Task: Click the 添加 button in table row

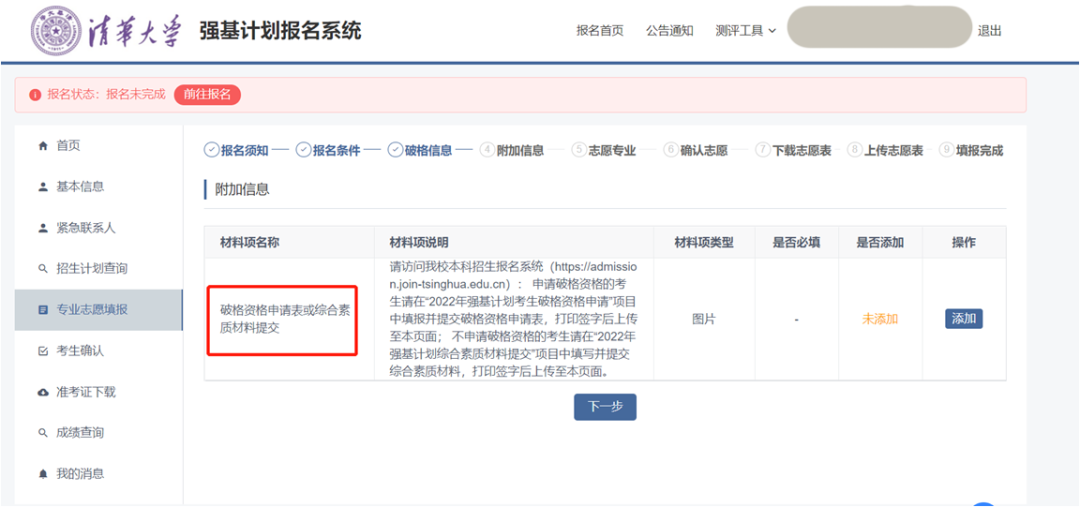Action: 963,319
